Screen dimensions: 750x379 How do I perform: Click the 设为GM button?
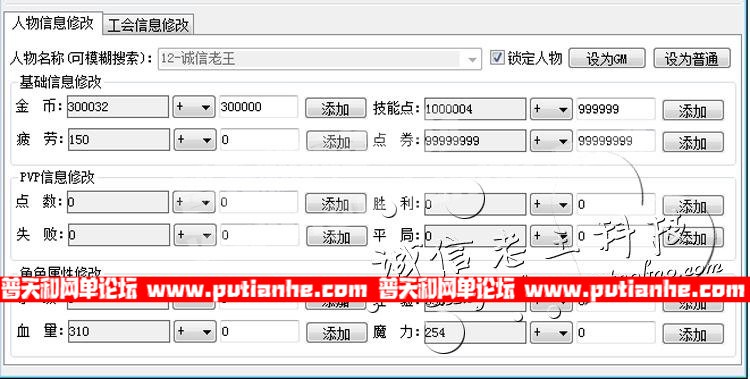tap(607, 59)
